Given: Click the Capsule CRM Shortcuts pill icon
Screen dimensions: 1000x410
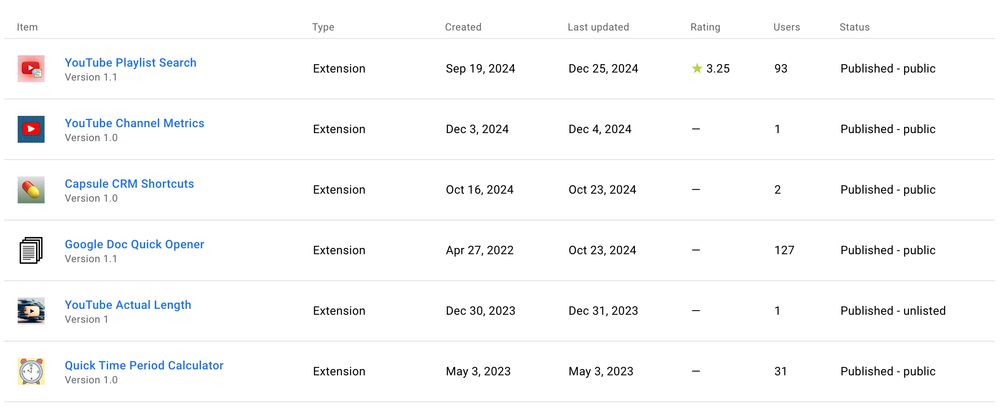Looking at the screenshot, I should tap(31, 190).
